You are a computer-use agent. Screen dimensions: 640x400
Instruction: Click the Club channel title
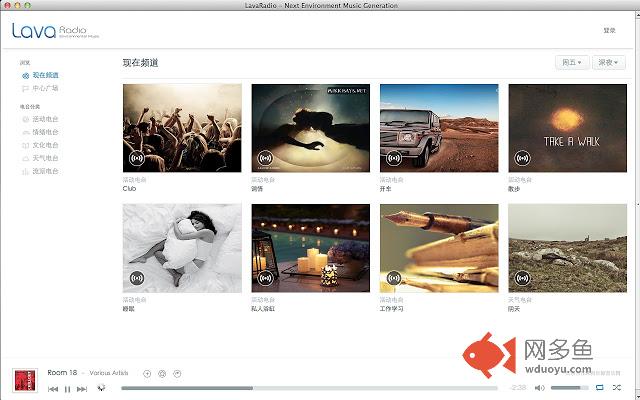tap(129, 189)
